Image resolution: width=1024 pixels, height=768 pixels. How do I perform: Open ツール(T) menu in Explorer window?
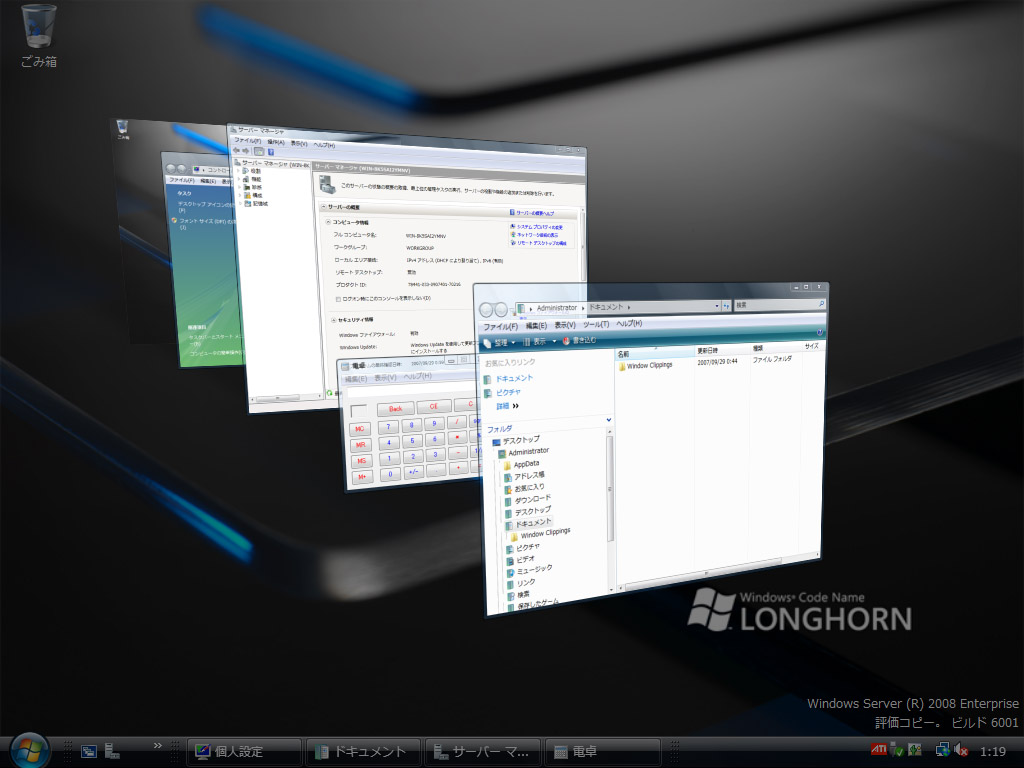596,324
